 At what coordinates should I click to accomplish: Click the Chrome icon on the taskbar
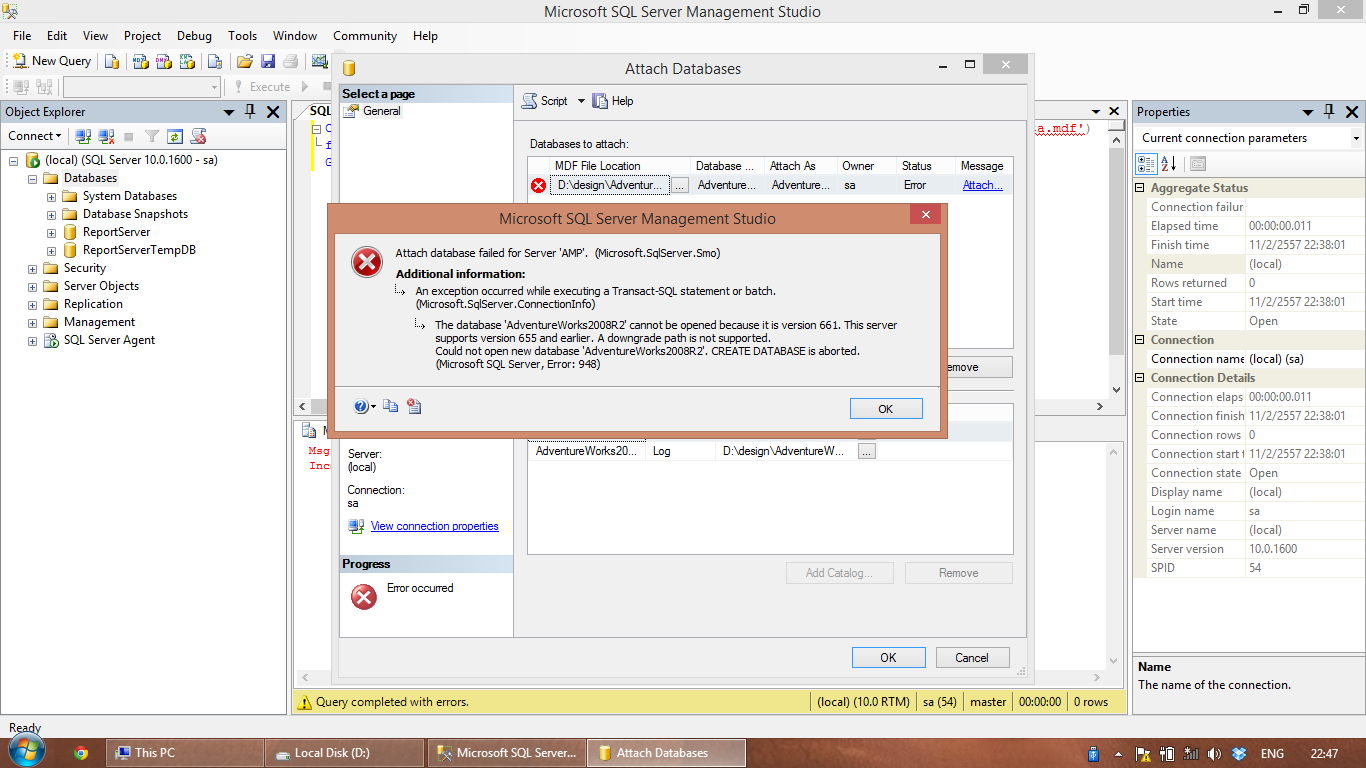[81, 753]
